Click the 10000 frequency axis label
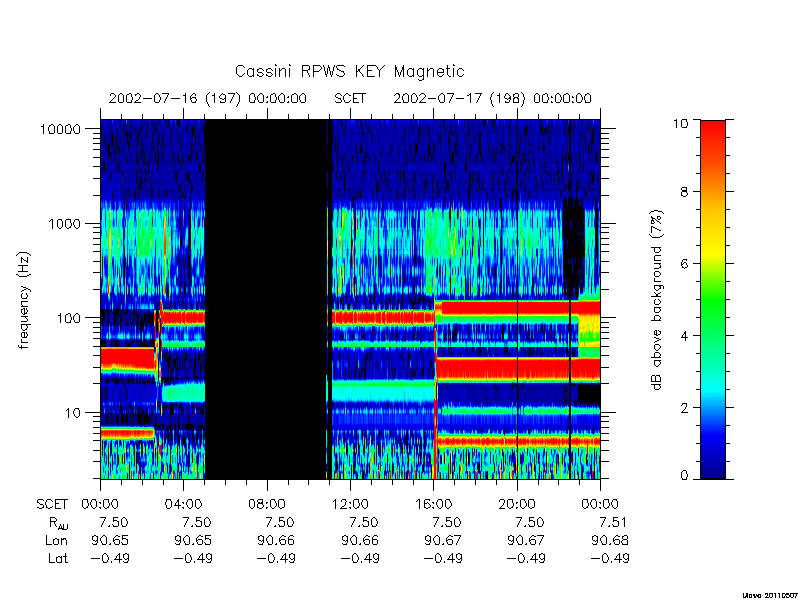 tap(60, 130)
